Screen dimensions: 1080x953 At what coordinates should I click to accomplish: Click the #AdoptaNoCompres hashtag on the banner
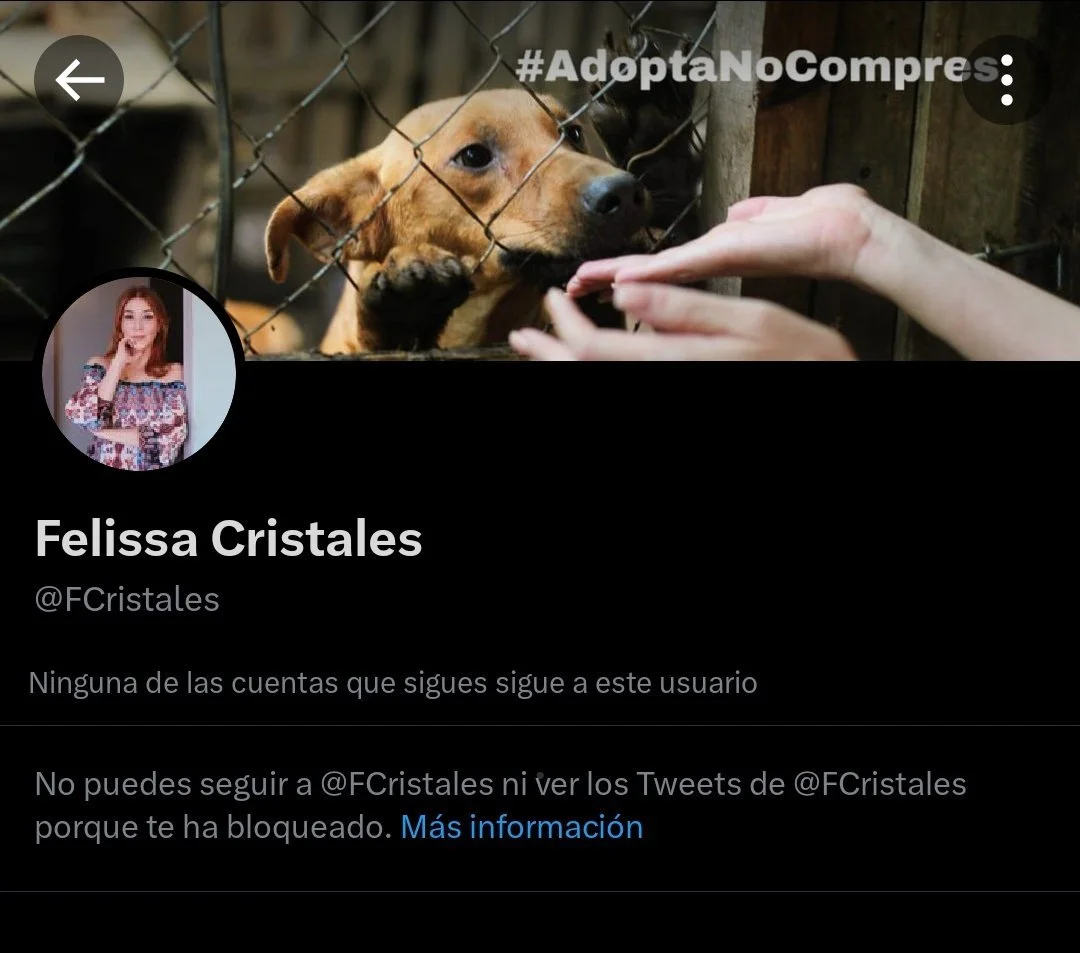click(x=756, y=67)
